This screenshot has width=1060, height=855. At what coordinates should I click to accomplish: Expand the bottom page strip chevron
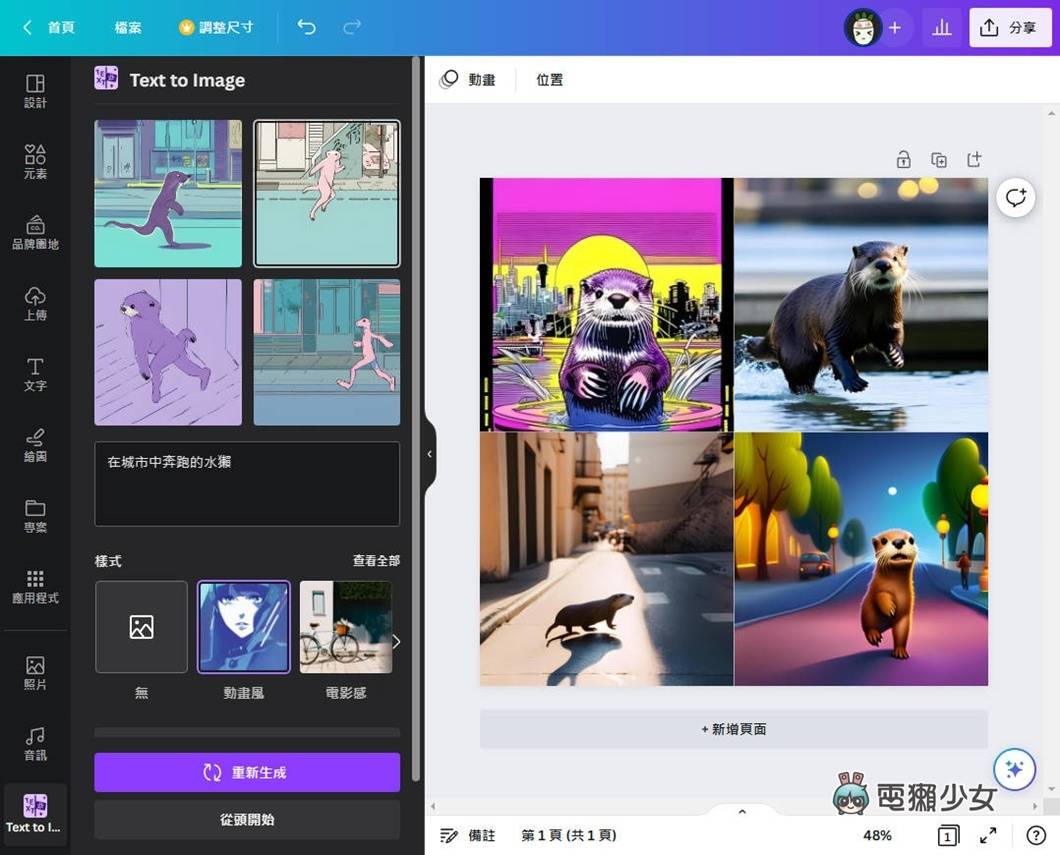[x=741, y=811]
